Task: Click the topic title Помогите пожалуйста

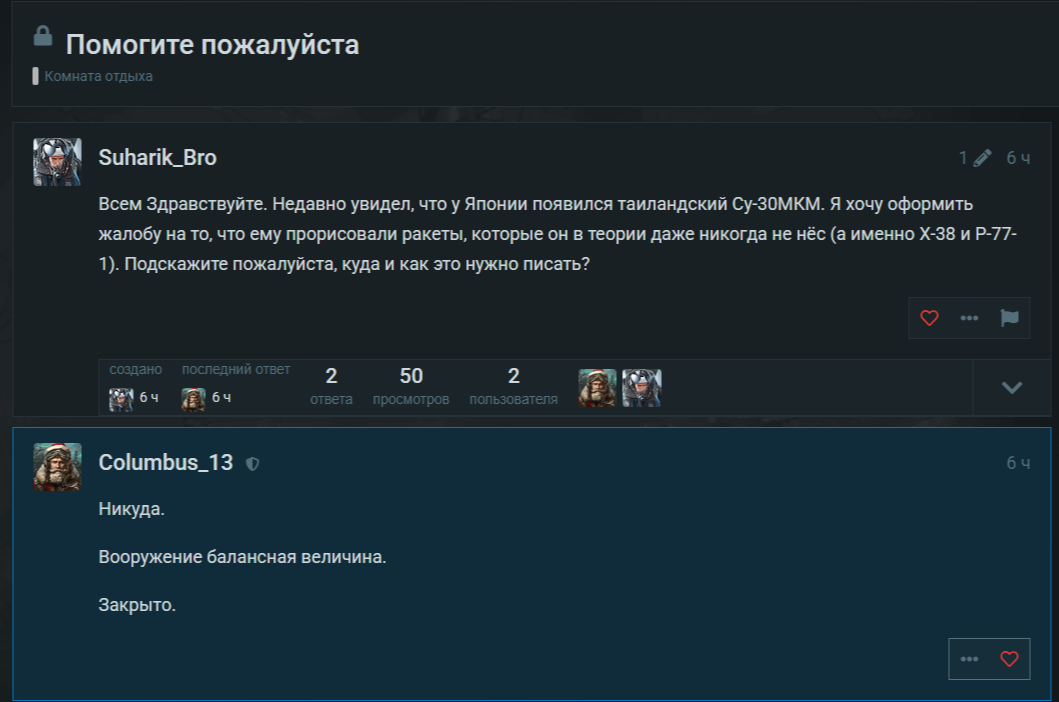Action: pos(212,45)
